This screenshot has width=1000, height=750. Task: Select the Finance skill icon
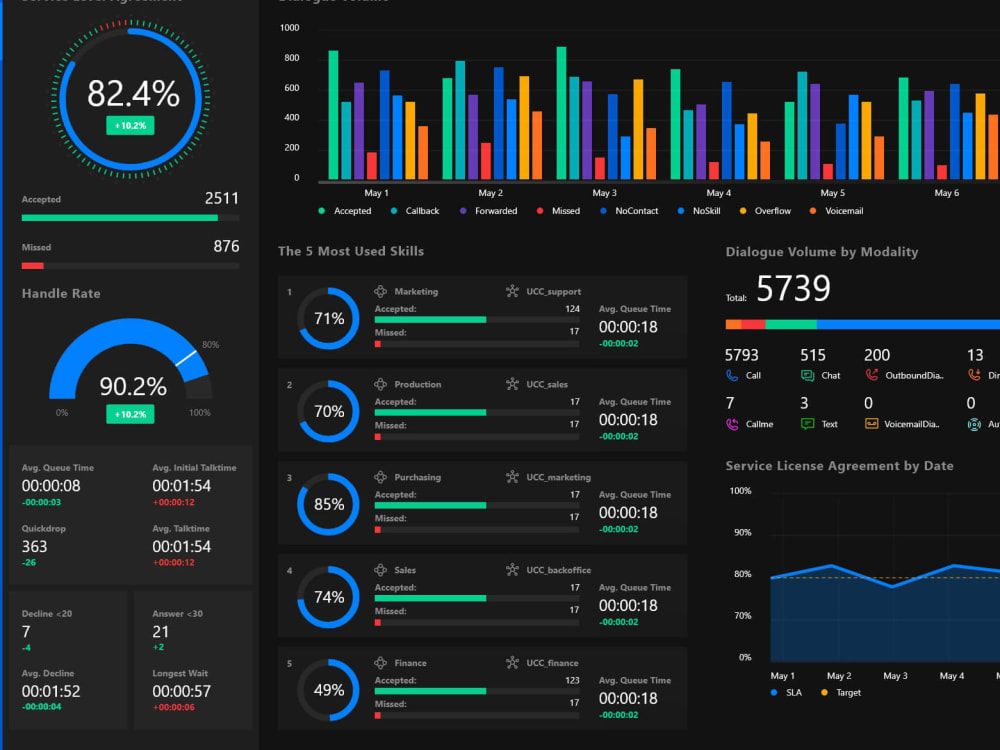(x=381, y=663)
